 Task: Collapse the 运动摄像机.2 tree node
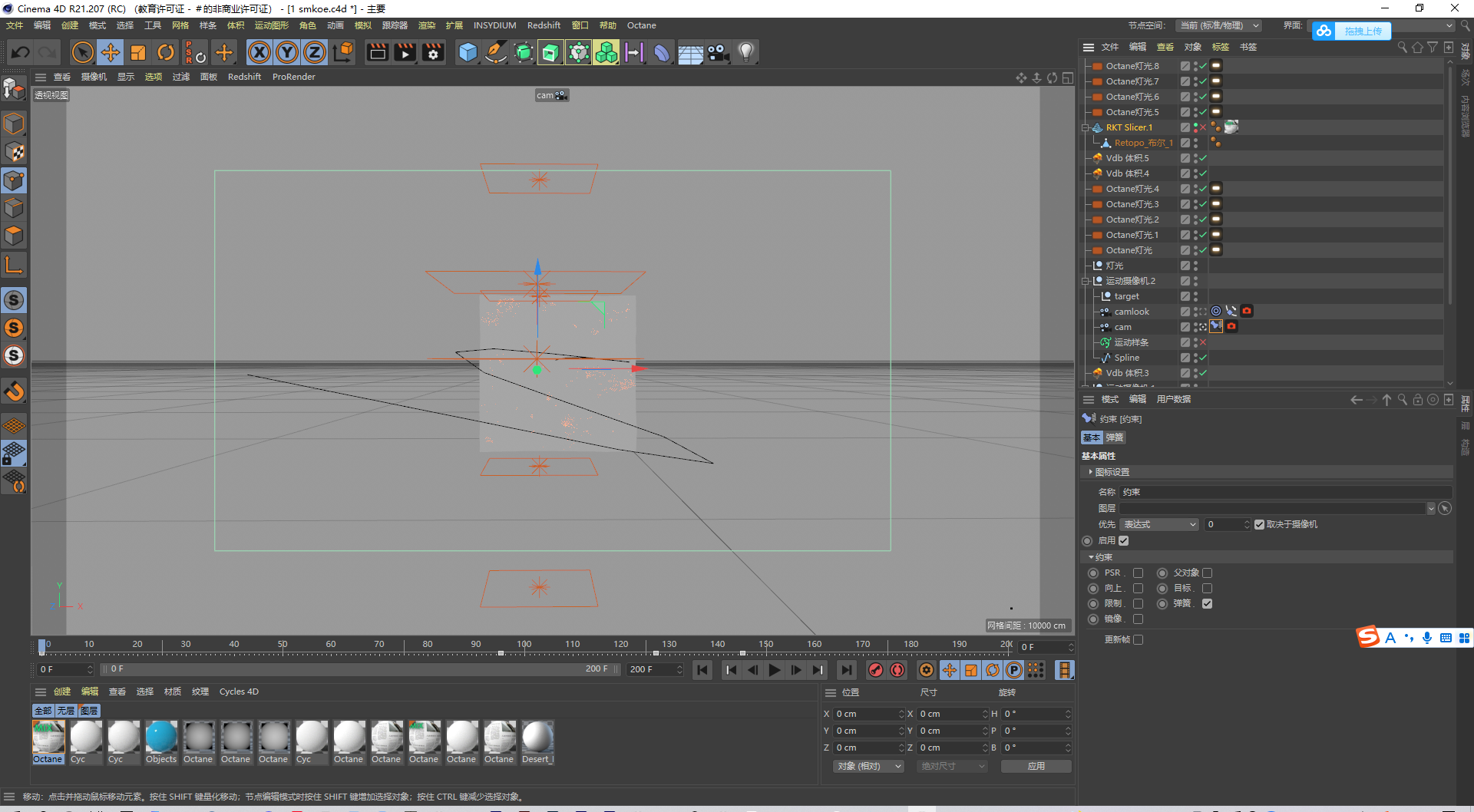(x=1086, y=281)
